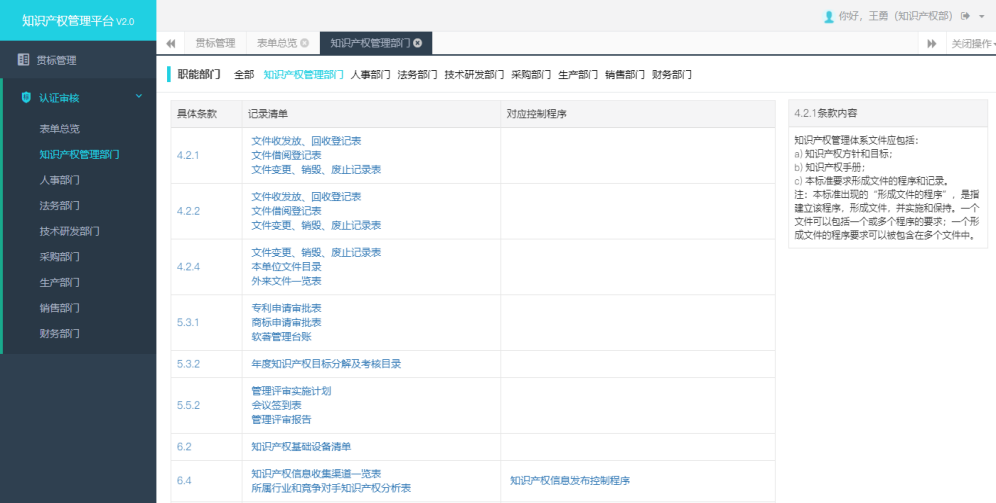
Task: Close the 知识产权管理部门 tab
Action: click(x=417, y=43)
